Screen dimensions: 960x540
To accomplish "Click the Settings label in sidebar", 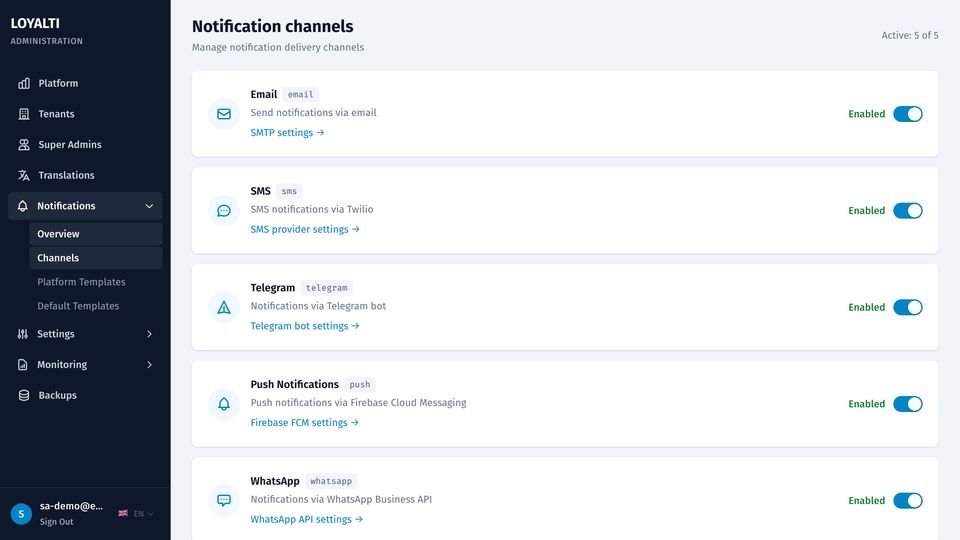I will pyautogui.click(x=56, y=334).
